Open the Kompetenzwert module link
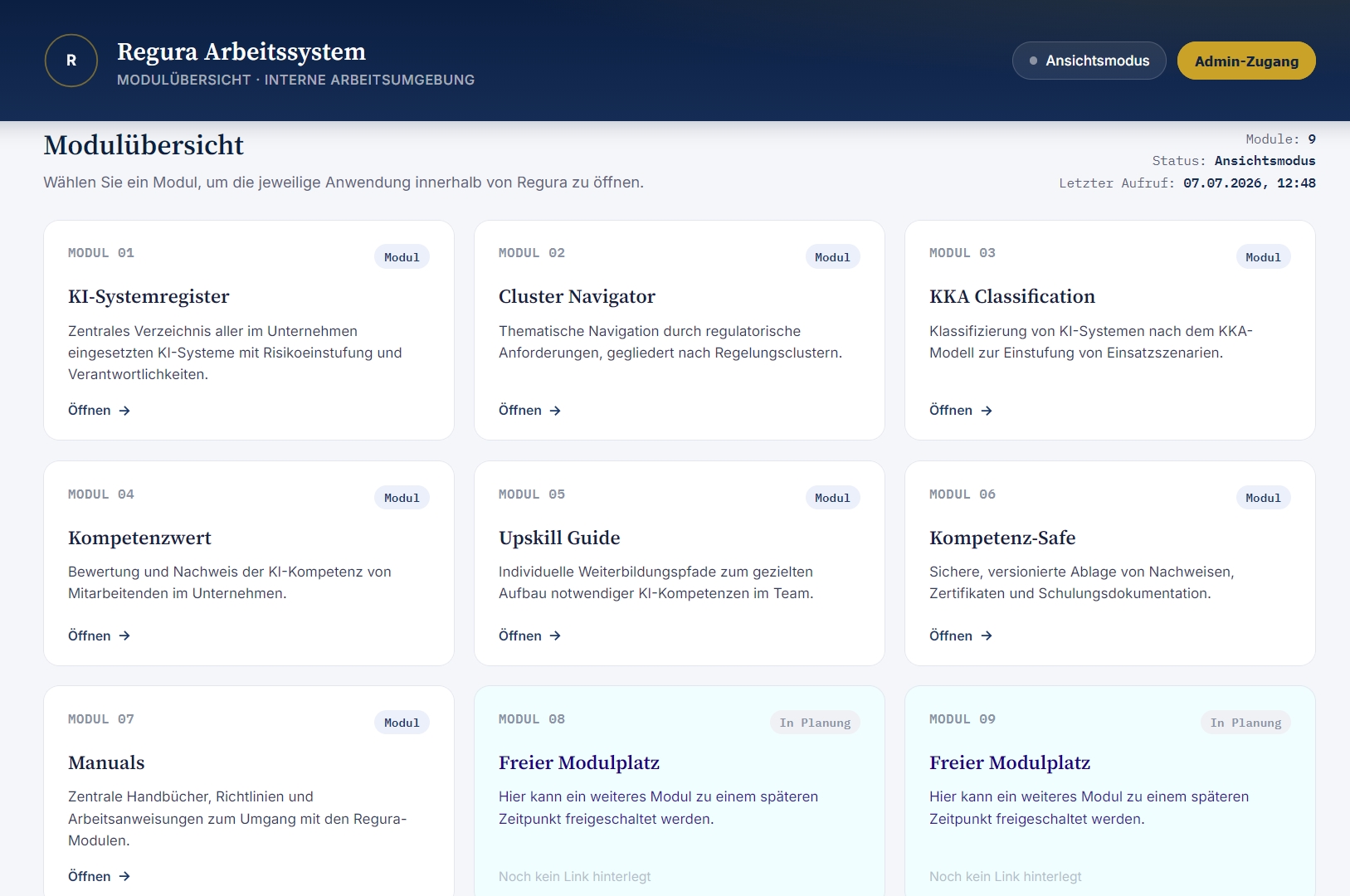Screen dimensions: 1350x896 tap(100, 635)
